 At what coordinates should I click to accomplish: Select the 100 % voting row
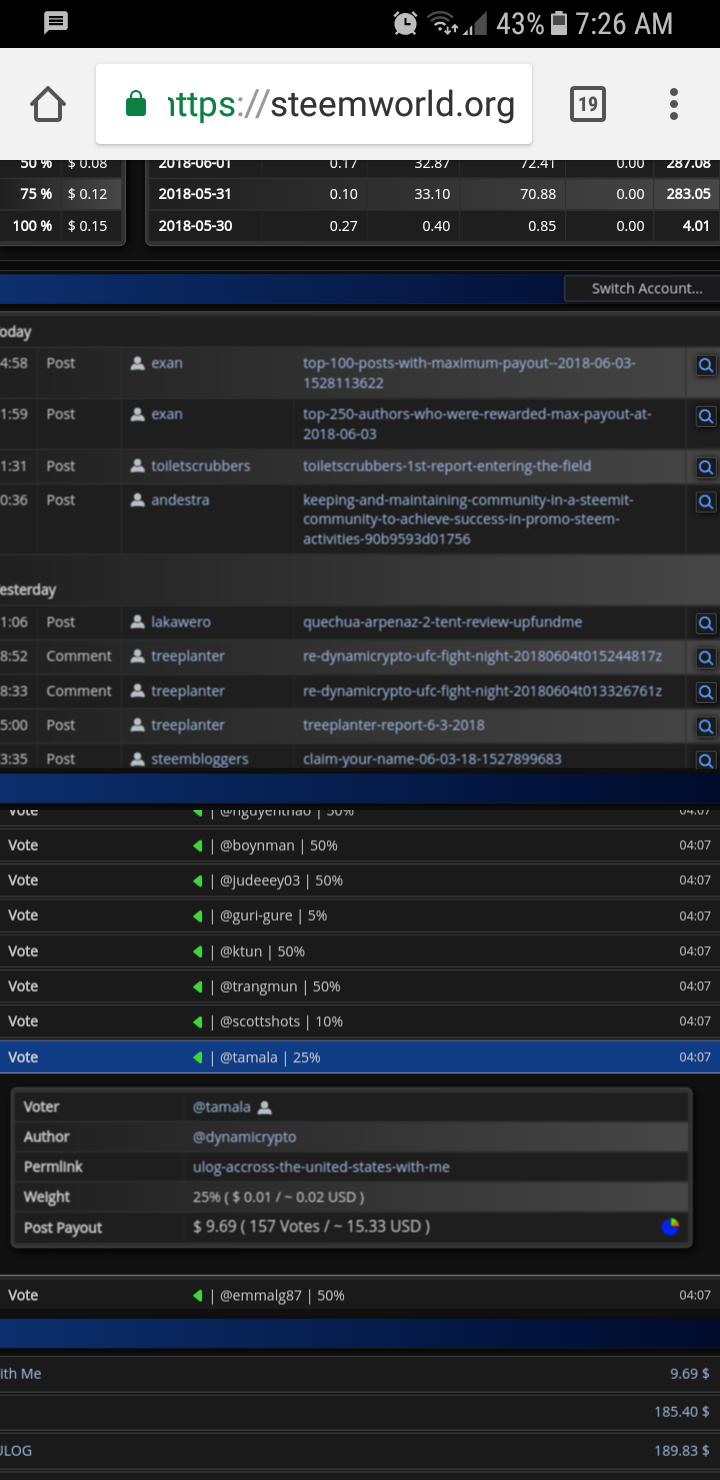point(61,226)
